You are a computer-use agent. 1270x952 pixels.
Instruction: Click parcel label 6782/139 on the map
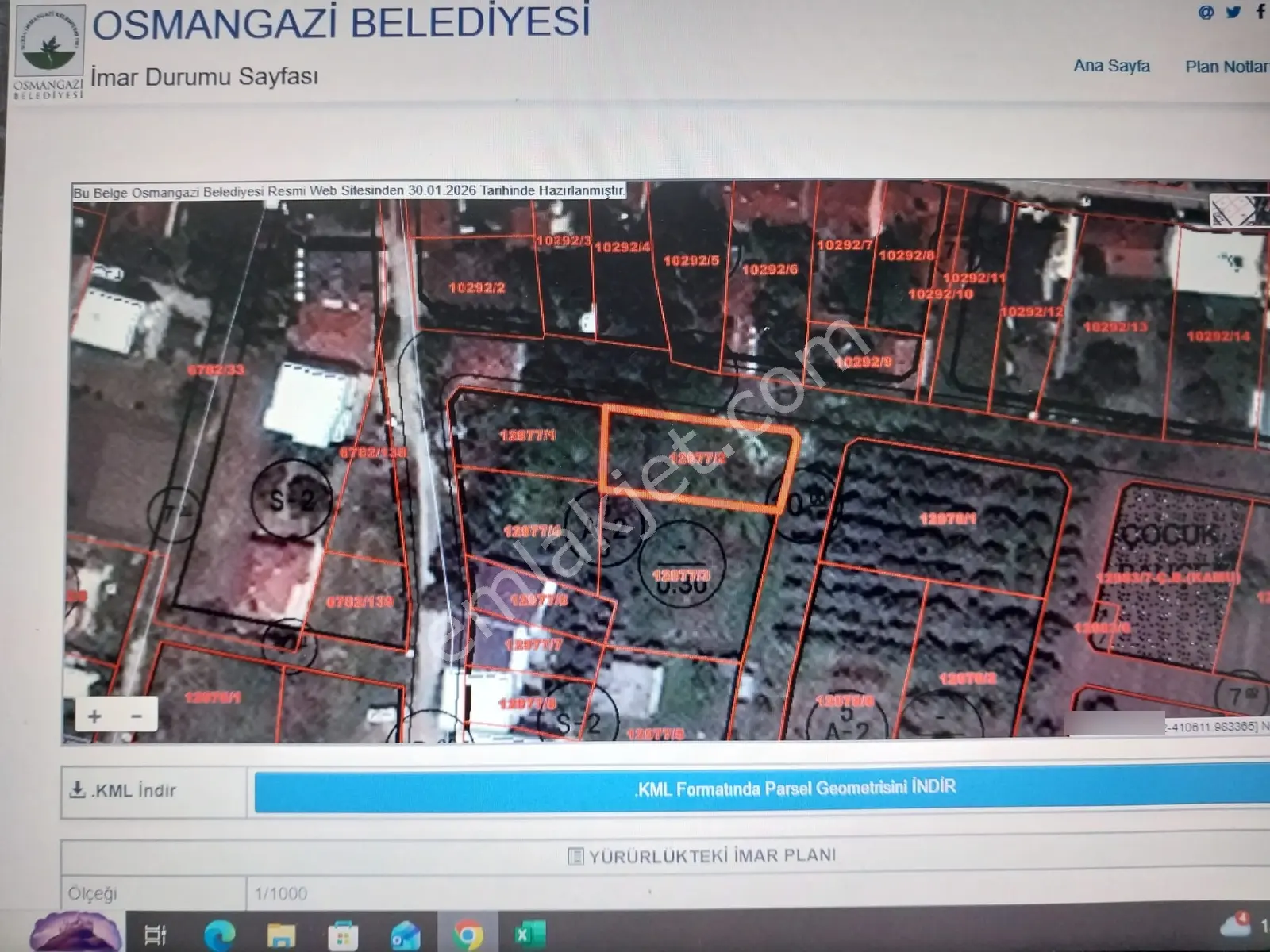pos(360,601)
